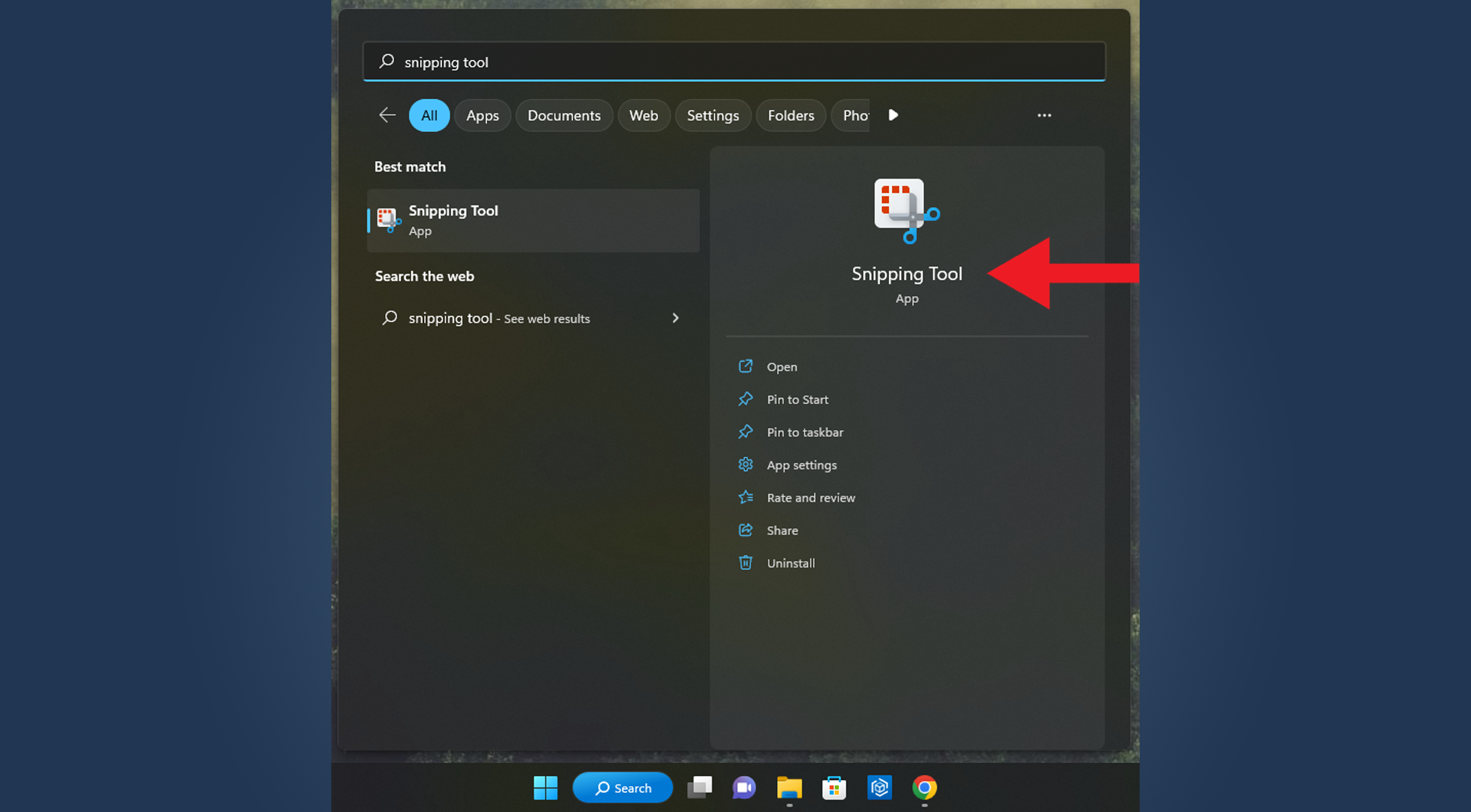1471x812 pixels.
Task: Launch Google Chrome from the taskbar
Action: point(924,787)
